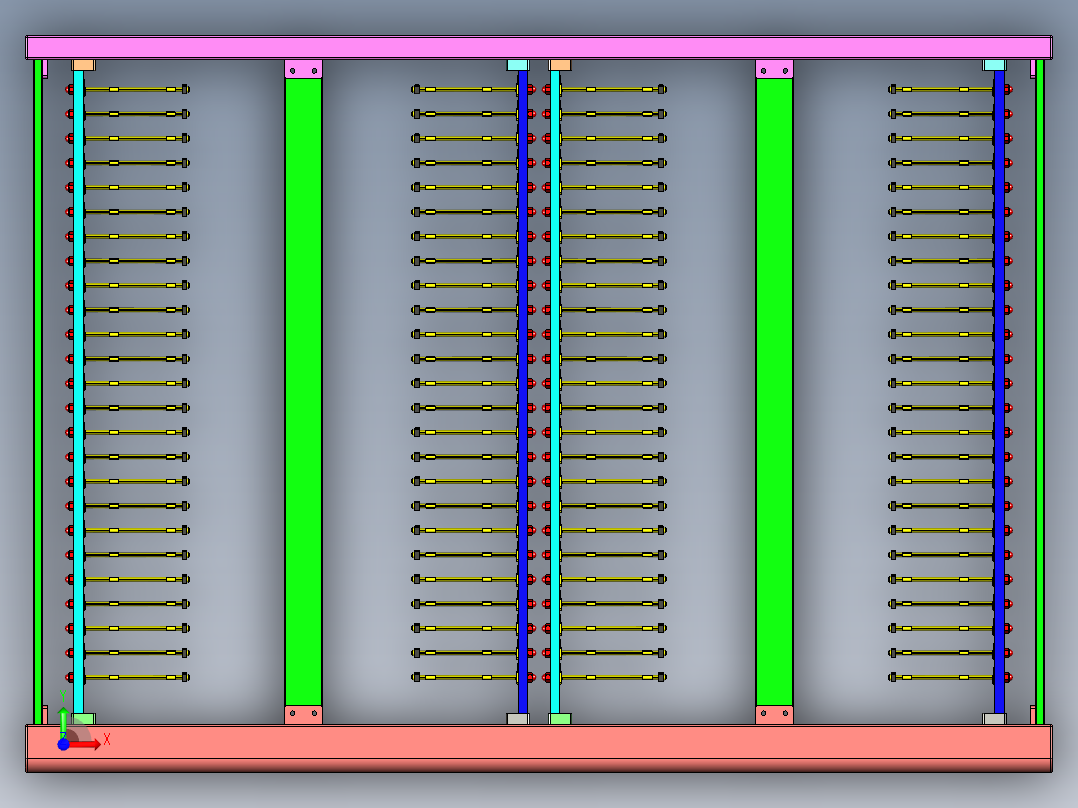Select cyan cap above the center blue rail
Viewport: 1078px width, 808px height.
518,65
